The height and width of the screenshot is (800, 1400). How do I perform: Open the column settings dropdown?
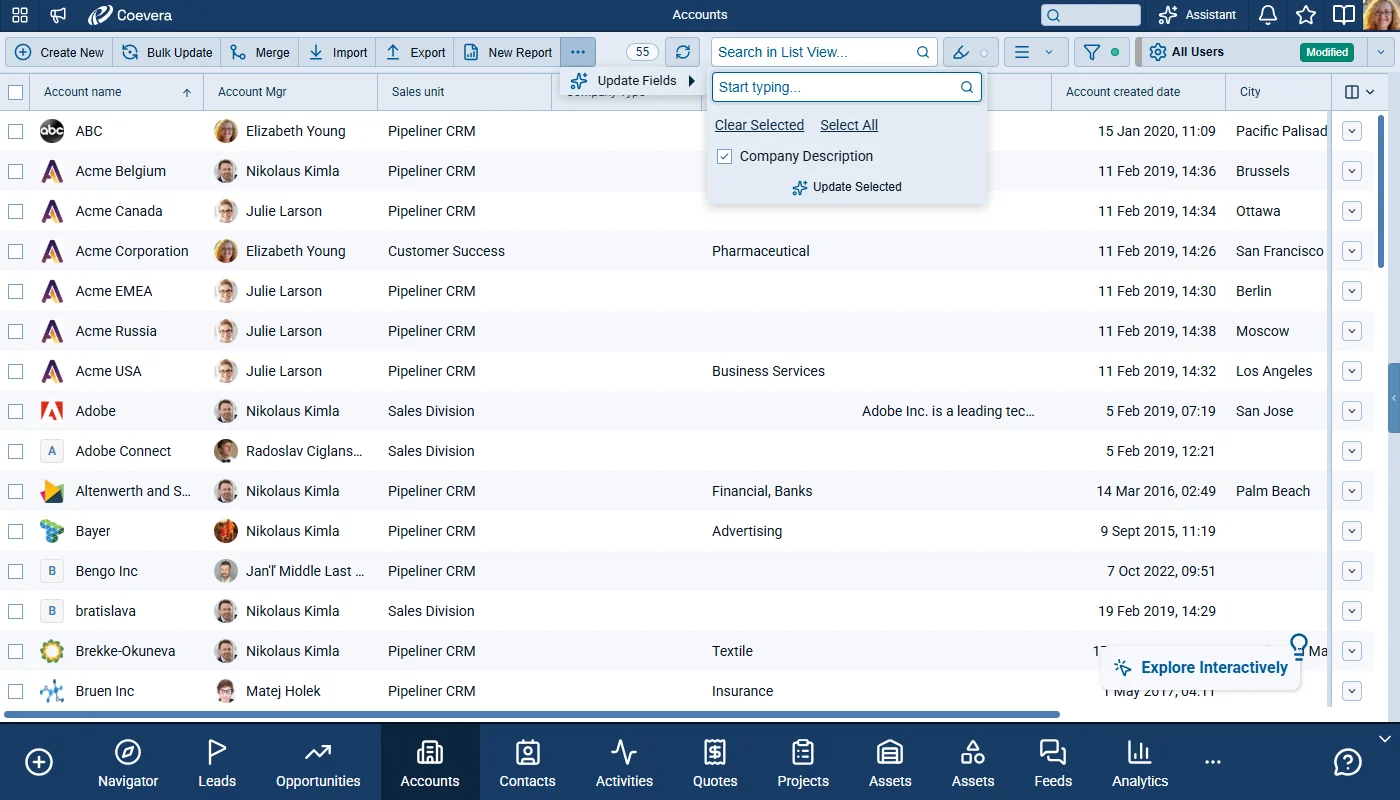pos(1359,92)
